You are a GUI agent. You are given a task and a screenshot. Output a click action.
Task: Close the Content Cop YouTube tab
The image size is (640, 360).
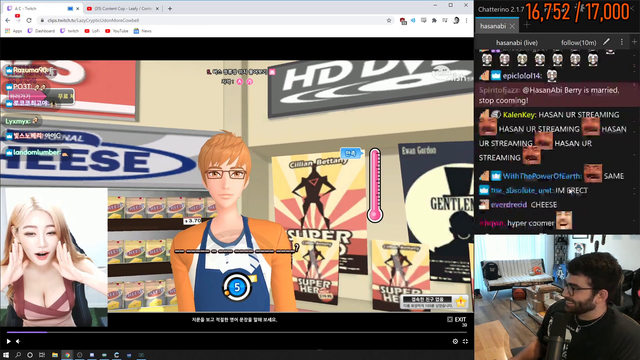(157, 8)
